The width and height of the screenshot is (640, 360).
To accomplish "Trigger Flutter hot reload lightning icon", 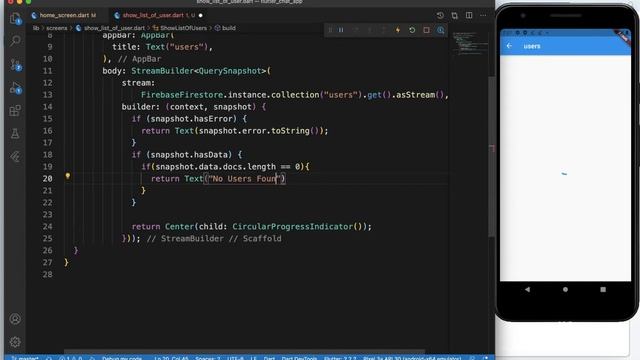I will tap(398, 30).
